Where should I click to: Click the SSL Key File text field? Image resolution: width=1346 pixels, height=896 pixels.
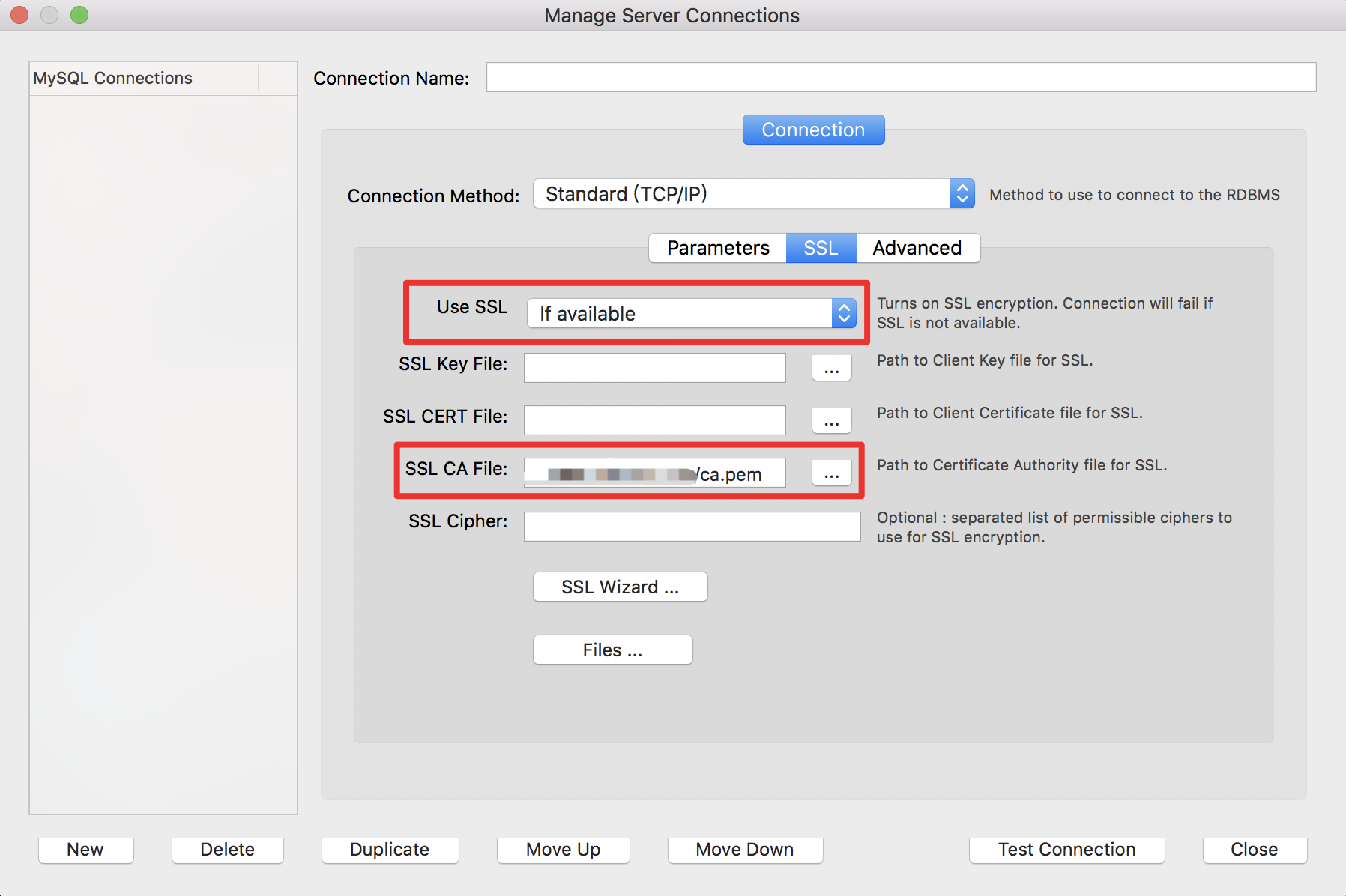[654, 368]
